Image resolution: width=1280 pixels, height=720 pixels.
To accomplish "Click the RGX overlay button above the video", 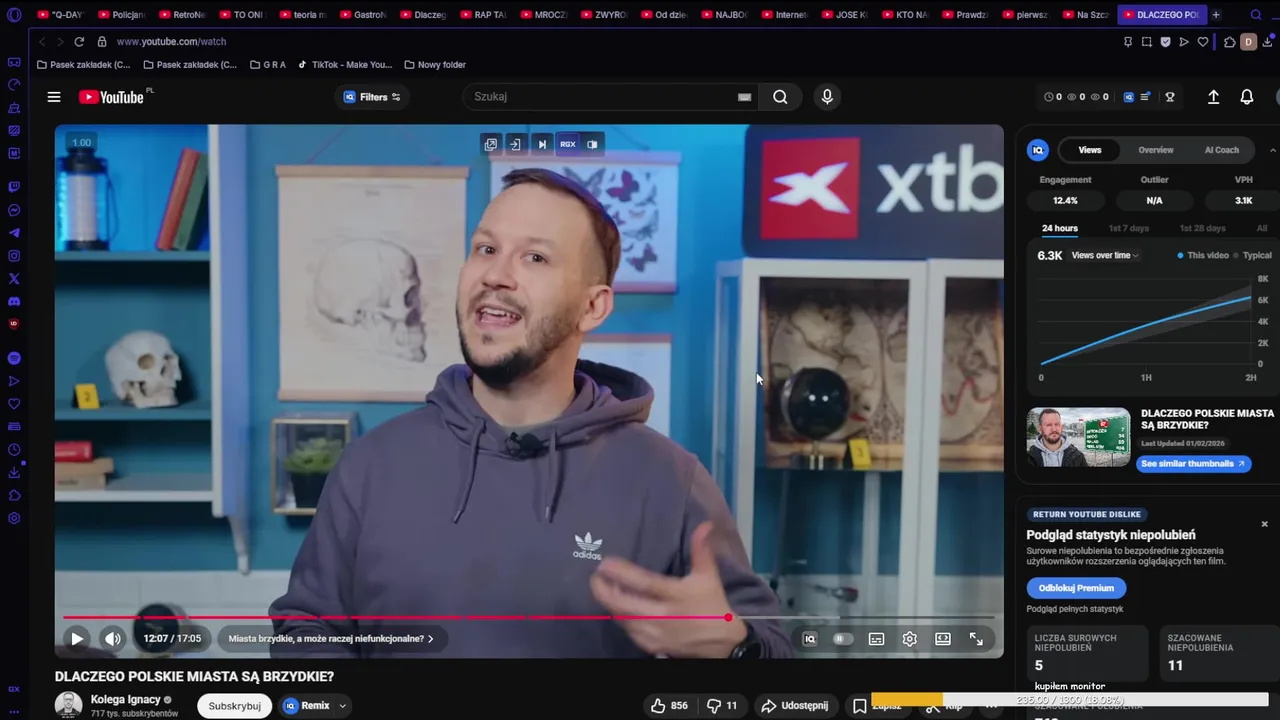I will coord(568,144).
